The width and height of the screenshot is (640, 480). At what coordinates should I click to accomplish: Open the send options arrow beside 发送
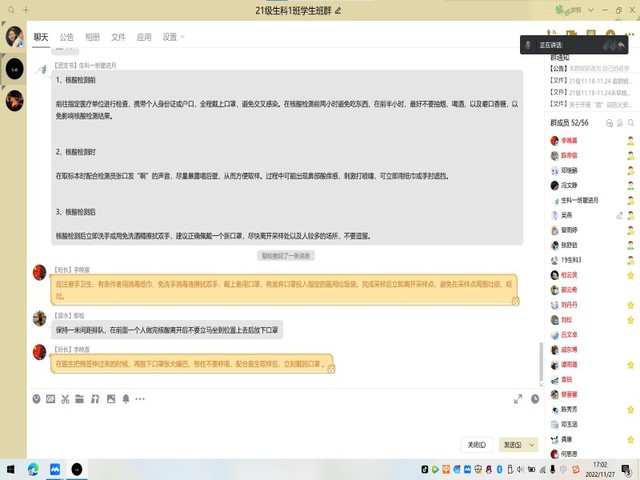pyautogui.click(x=532, y=444)
